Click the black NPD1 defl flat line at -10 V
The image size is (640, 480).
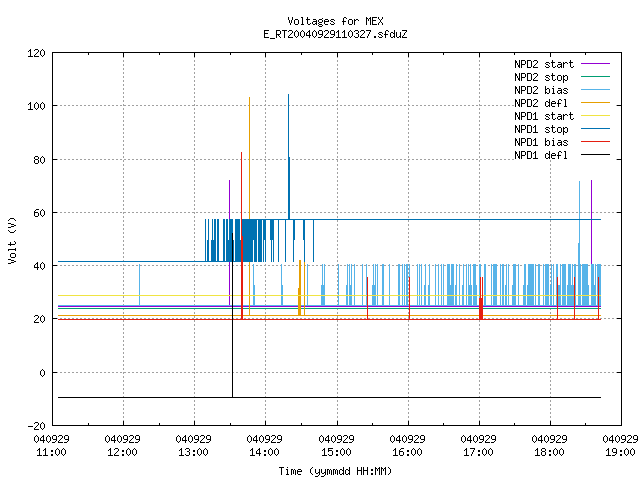tap(329, 397)
